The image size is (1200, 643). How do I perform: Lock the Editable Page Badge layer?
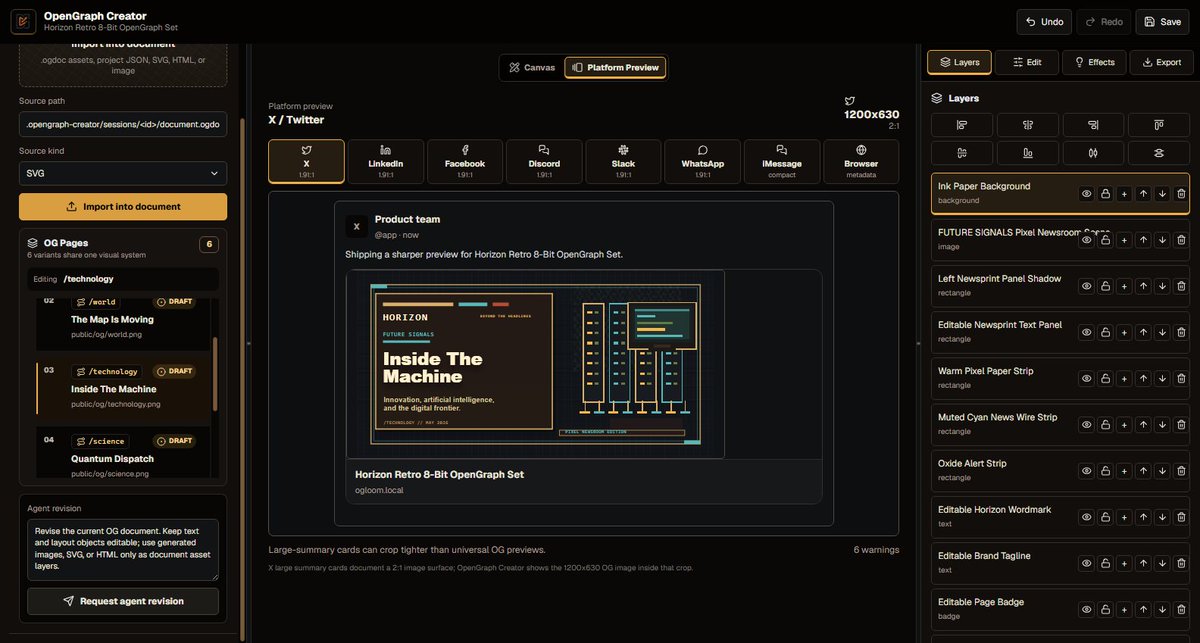[x=1105, y=609]
